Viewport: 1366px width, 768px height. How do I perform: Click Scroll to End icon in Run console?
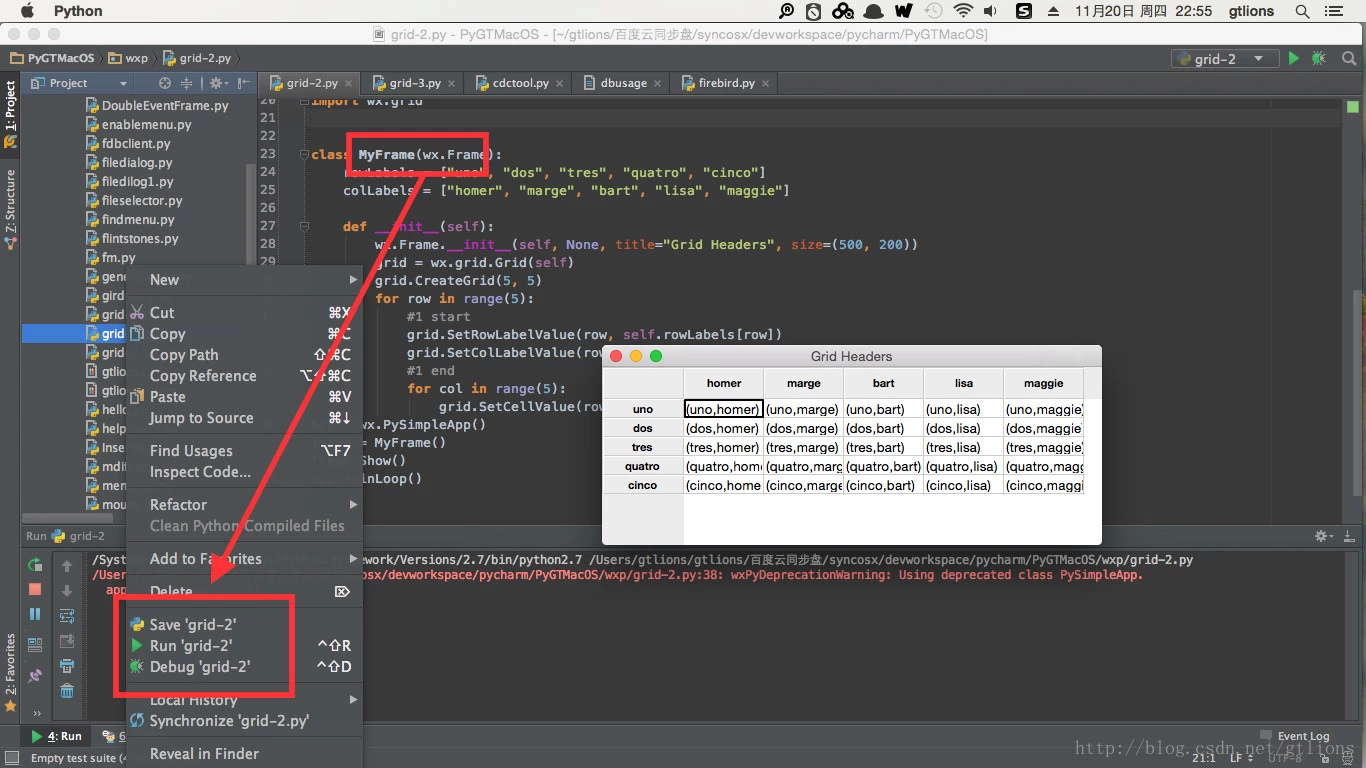point(67,641)
